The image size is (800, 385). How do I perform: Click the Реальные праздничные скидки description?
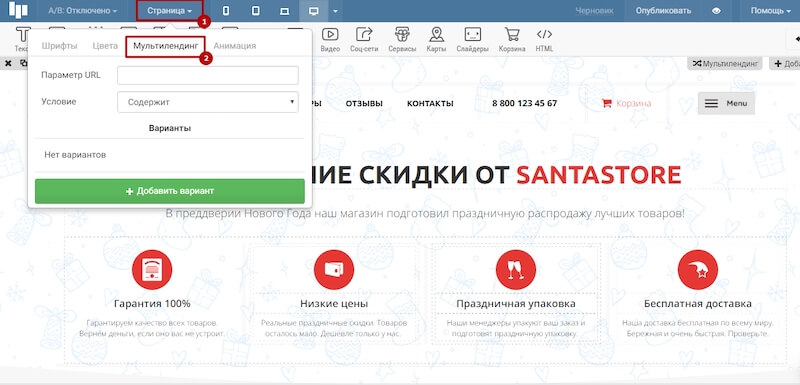click(334, 328)
